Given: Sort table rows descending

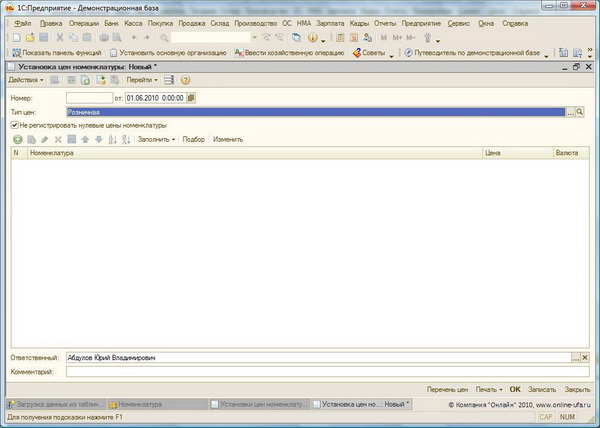Looking at the screenshot, I should [126, 139].
